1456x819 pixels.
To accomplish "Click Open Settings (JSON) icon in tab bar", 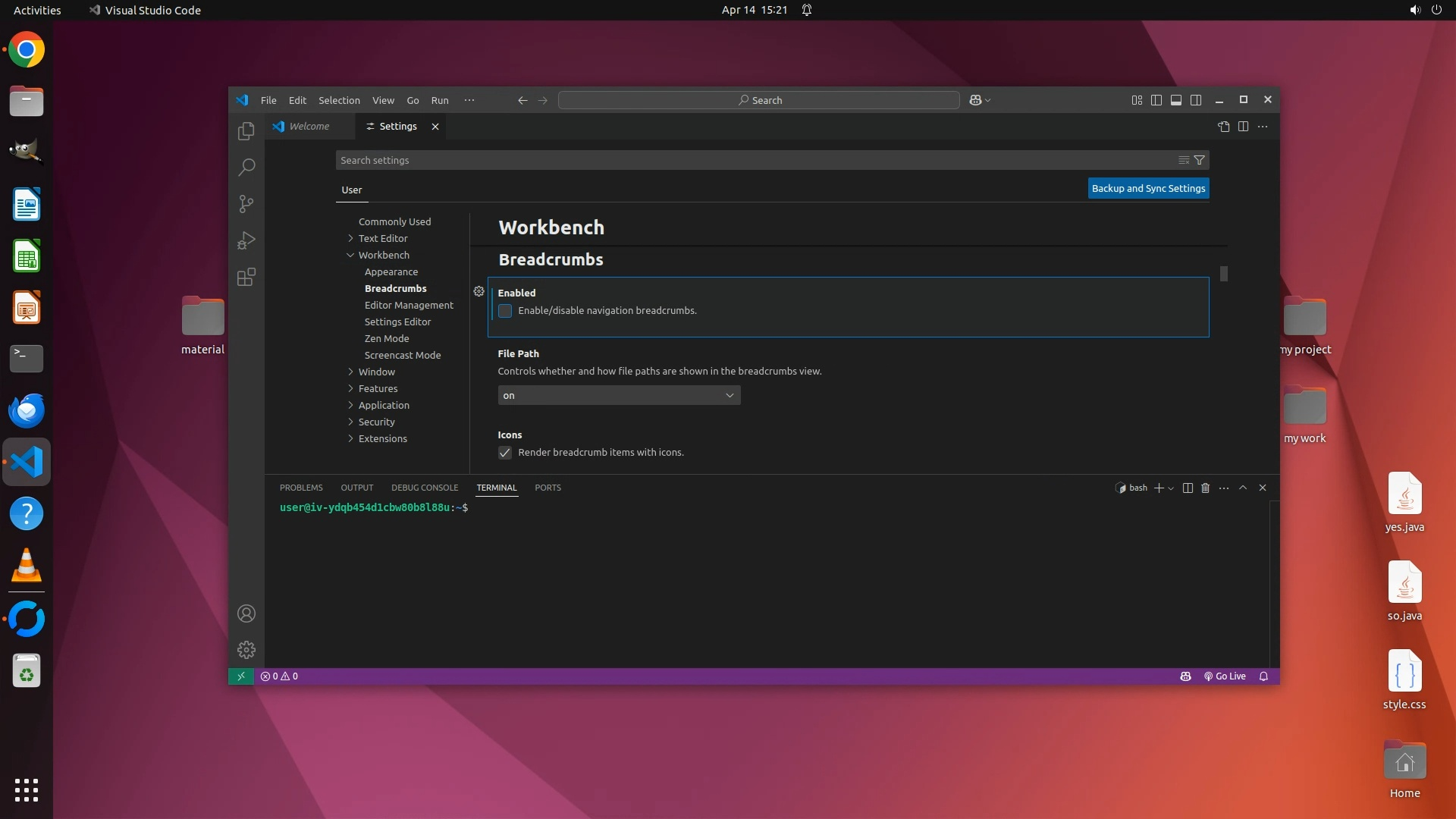I will [1223, 127].
